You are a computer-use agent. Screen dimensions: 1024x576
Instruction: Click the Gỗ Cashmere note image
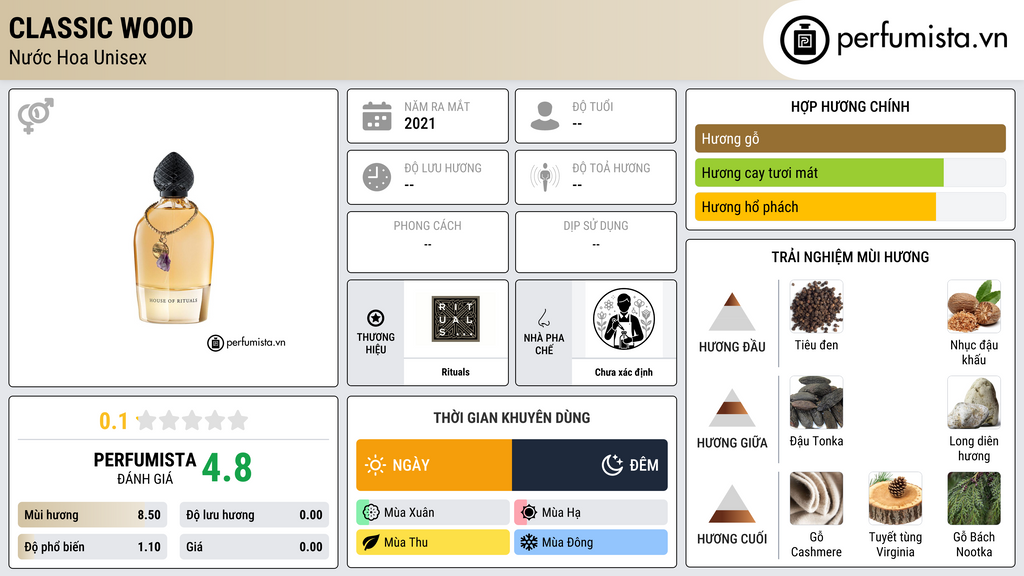(816, 499)
